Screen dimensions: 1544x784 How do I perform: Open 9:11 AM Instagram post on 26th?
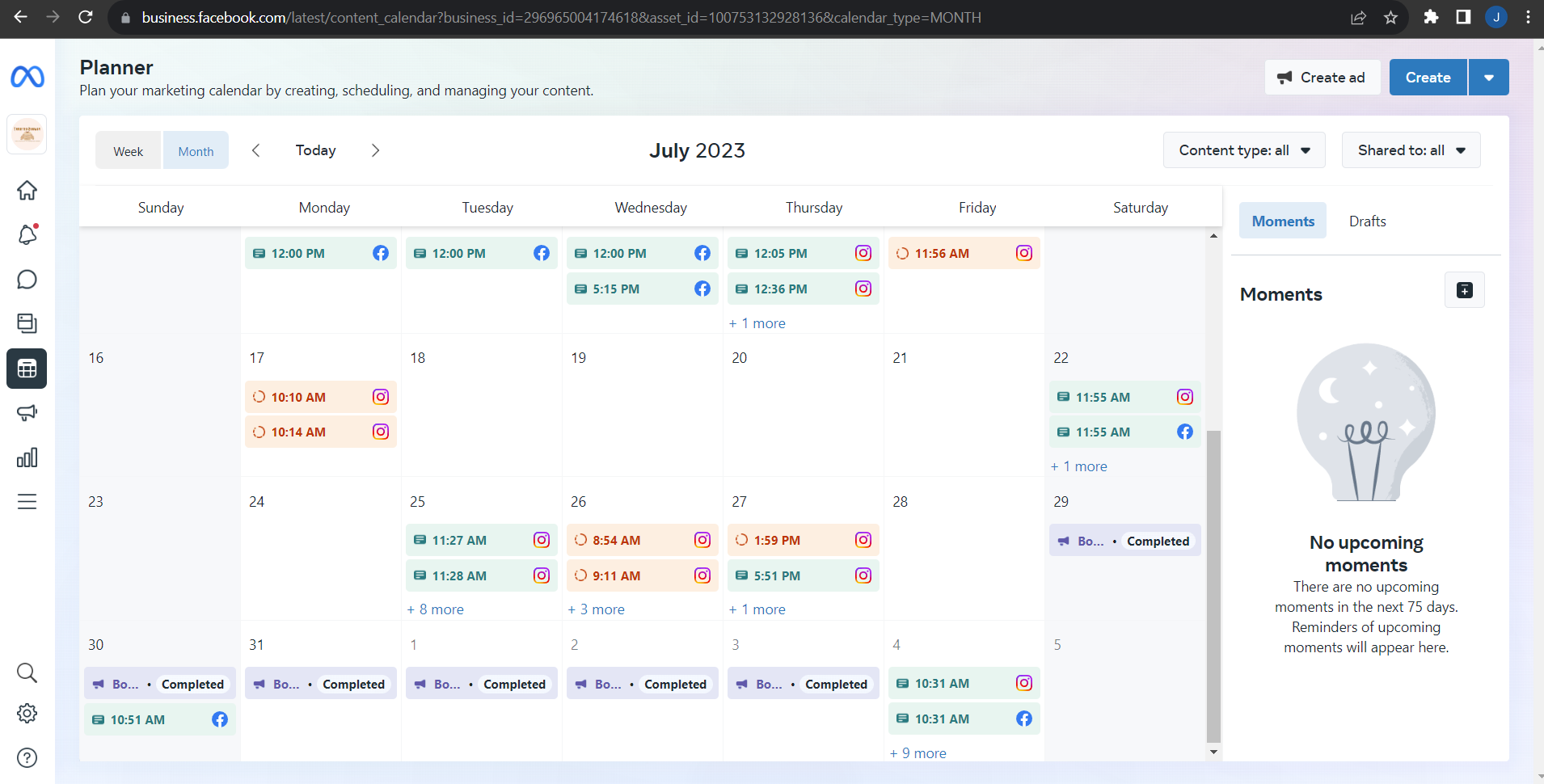(643, 575)
